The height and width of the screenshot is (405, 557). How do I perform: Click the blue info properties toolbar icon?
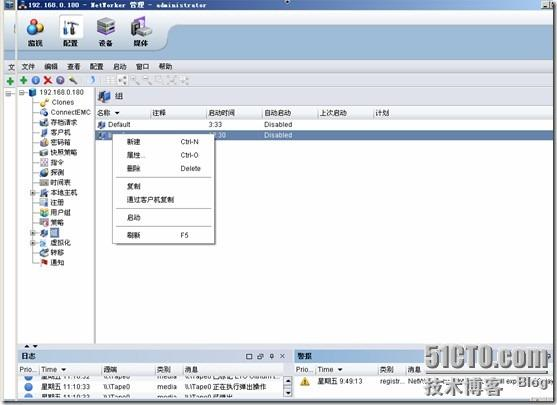point(36,80)
